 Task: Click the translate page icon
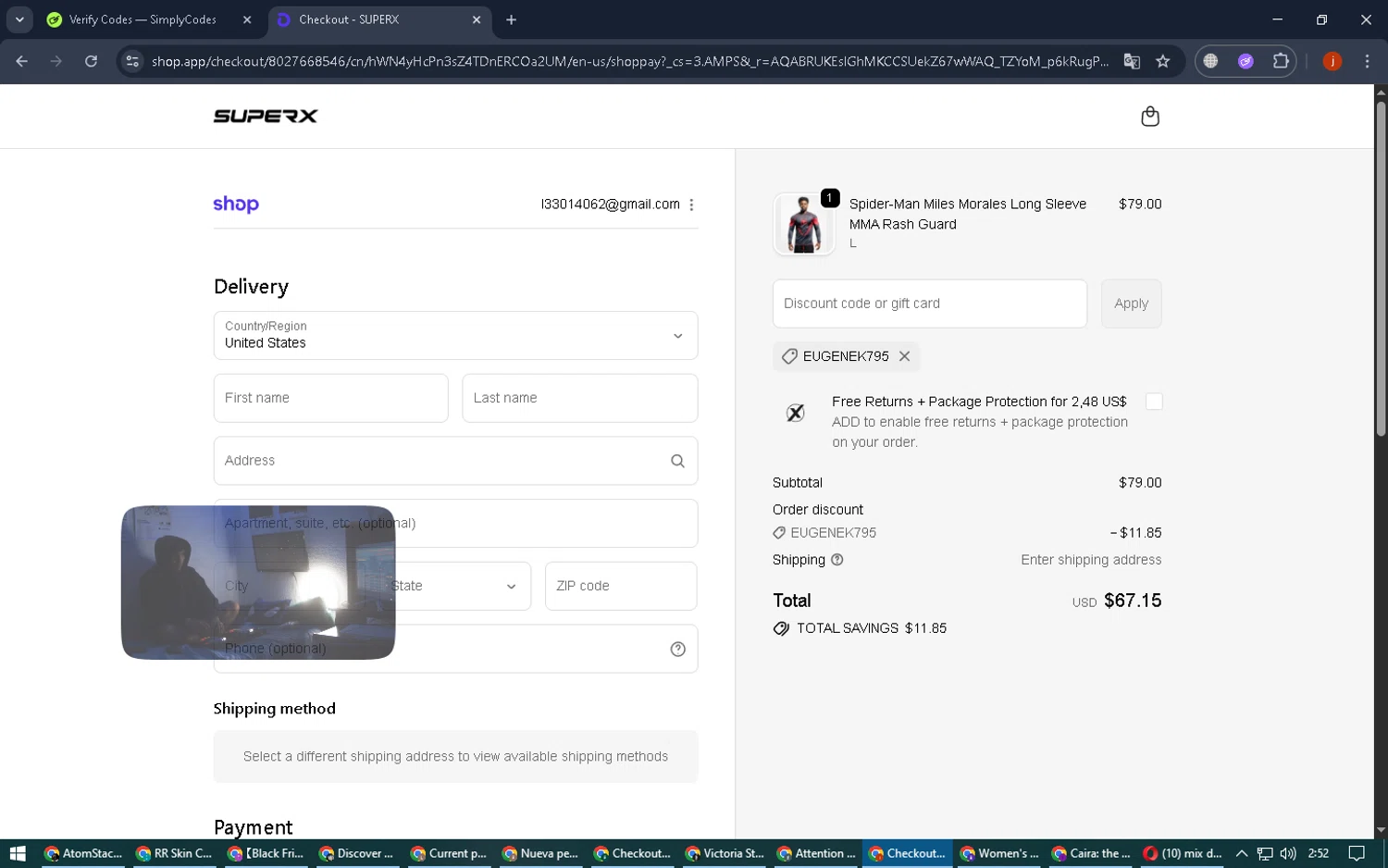(x=1132, y=61)
